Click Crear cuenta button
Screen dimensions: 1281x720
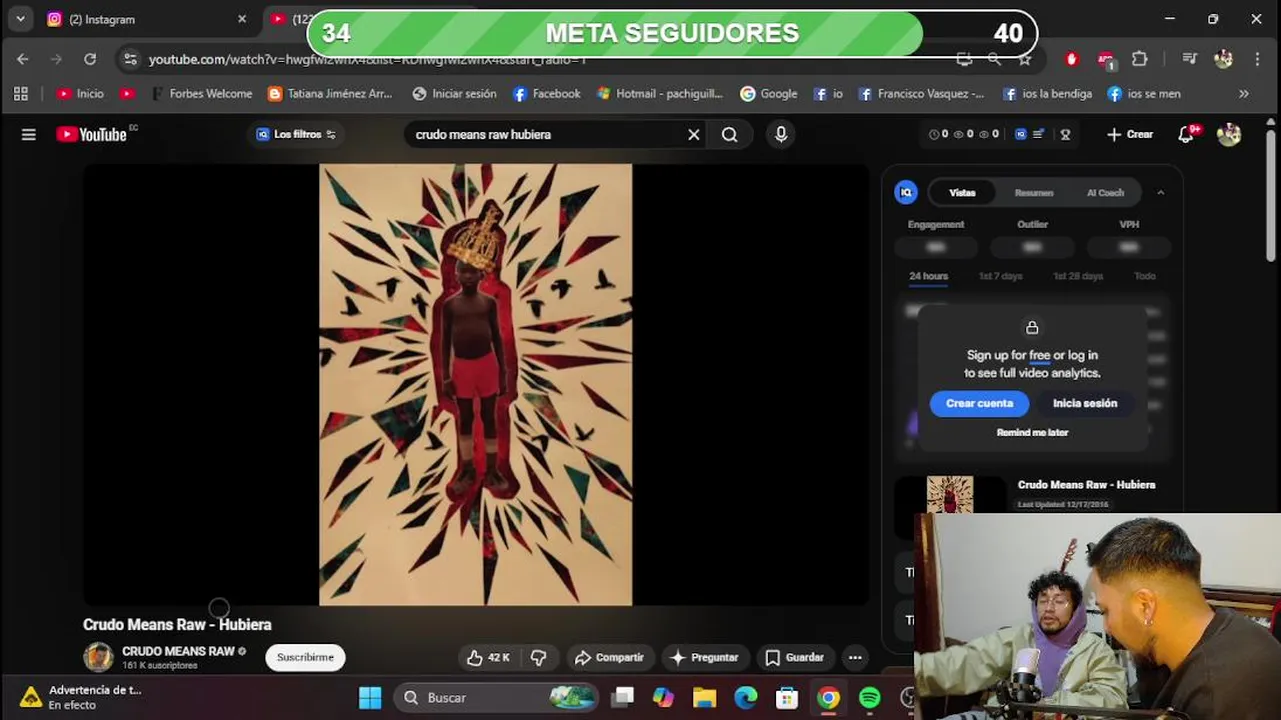(x=980, y=403)
